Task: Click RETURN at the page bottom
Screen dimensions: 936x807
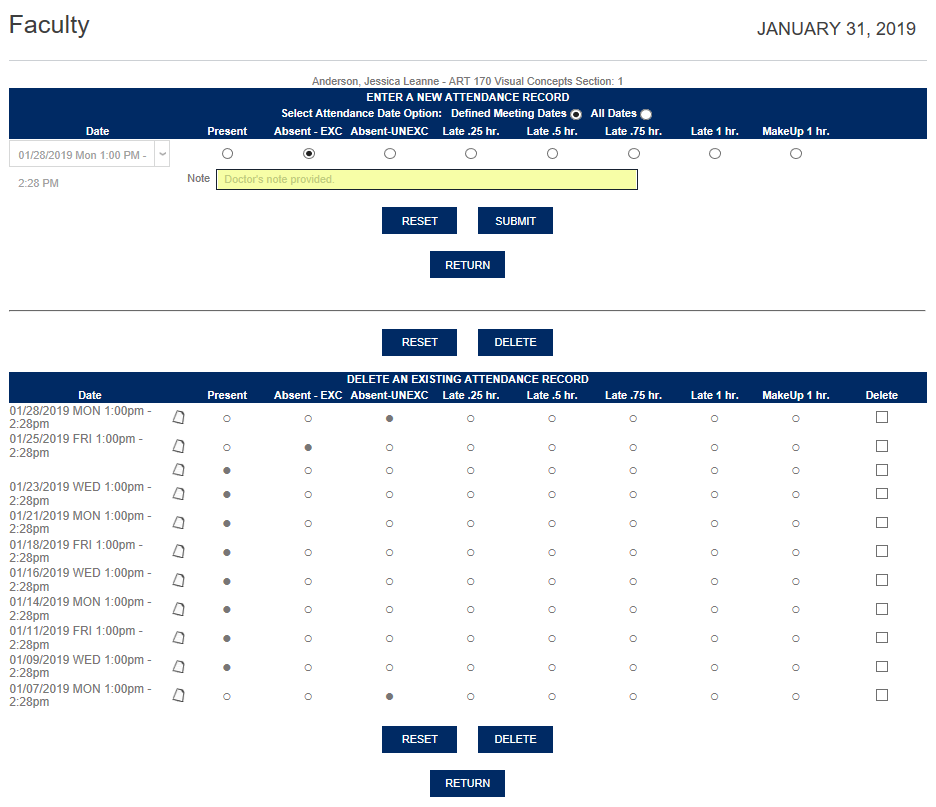Action: click(467, 783)
